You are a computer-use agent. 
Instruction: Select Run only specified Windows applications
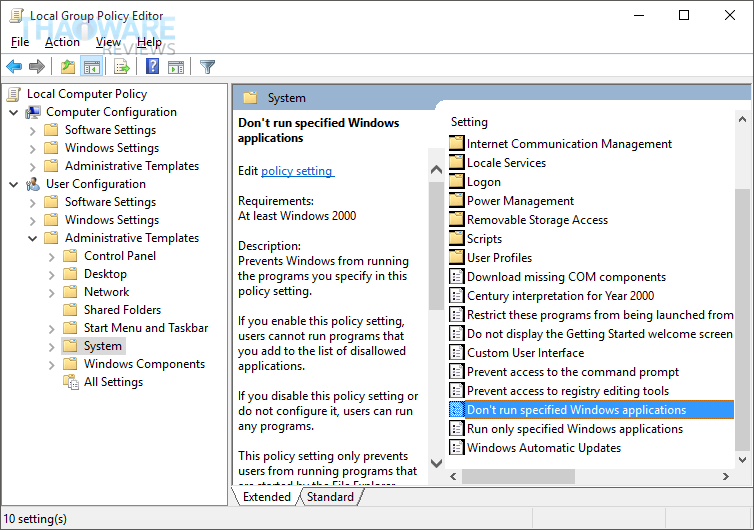(x=575, y=429)
